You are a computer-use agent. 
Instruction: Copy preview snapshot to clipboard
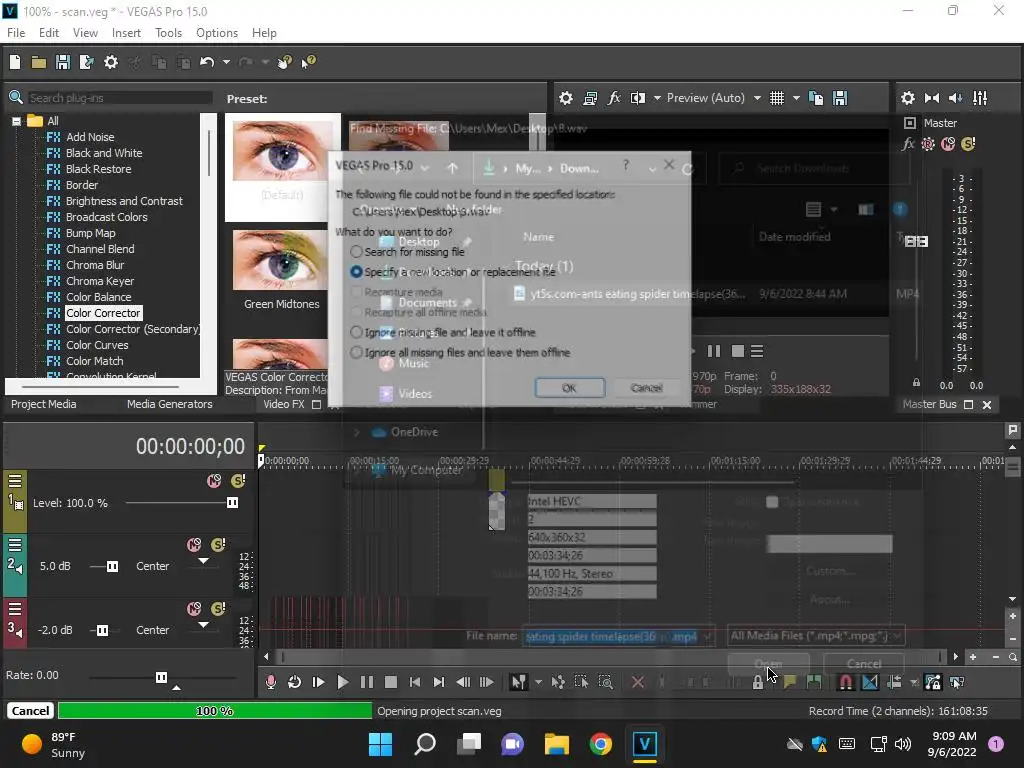(816, 98)
